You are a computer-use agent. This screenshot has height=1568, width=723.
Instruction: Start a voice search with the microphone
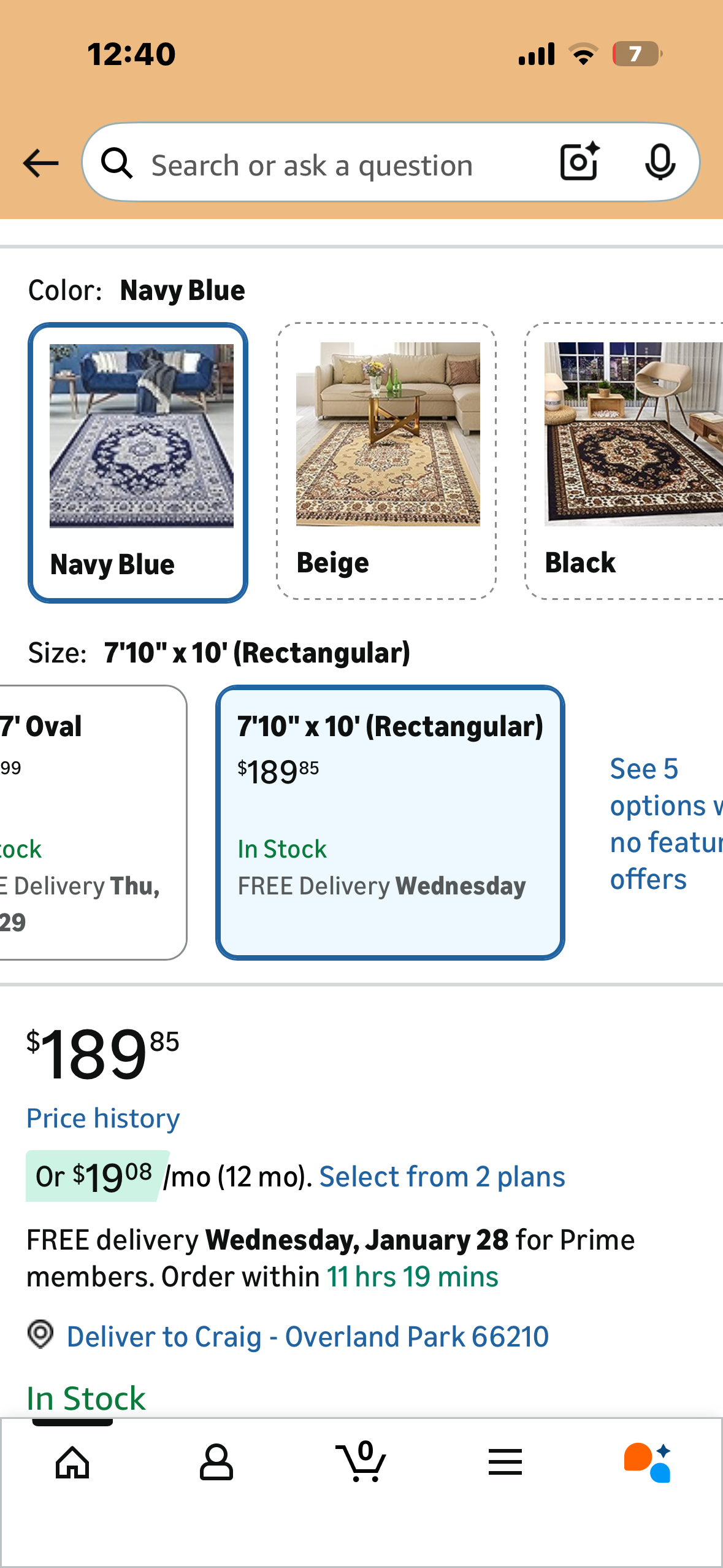(660, 163)
